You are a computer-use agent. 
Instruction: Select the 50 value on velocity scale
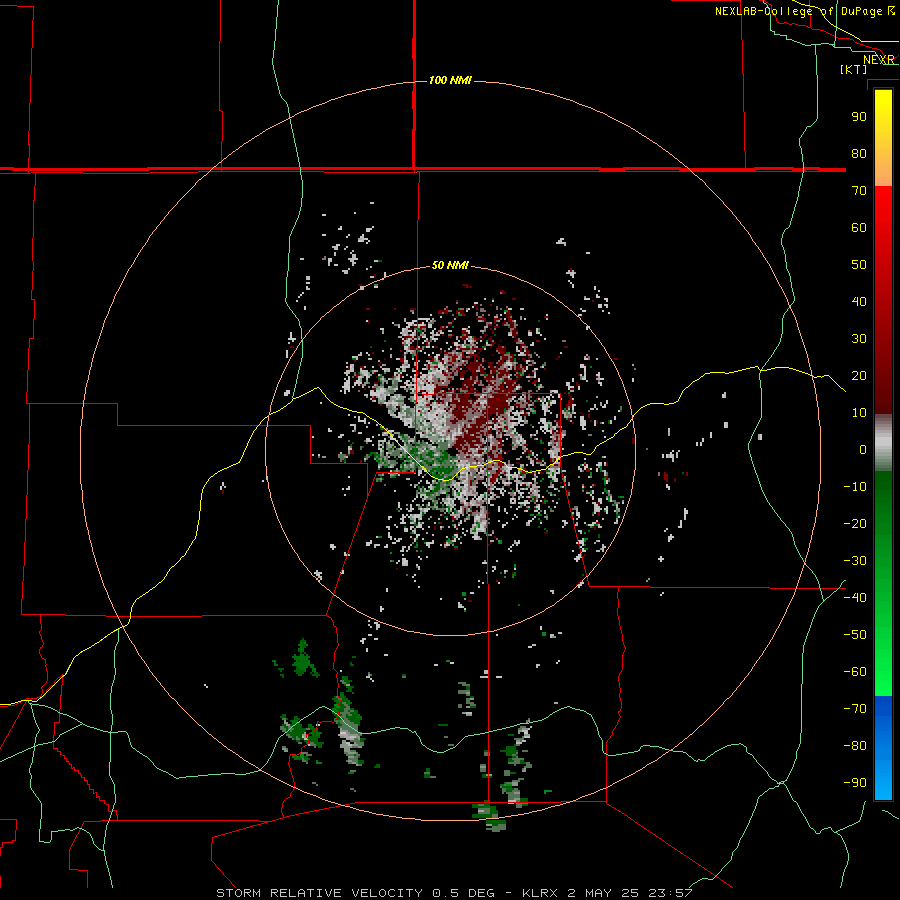(x=859, y=265)
